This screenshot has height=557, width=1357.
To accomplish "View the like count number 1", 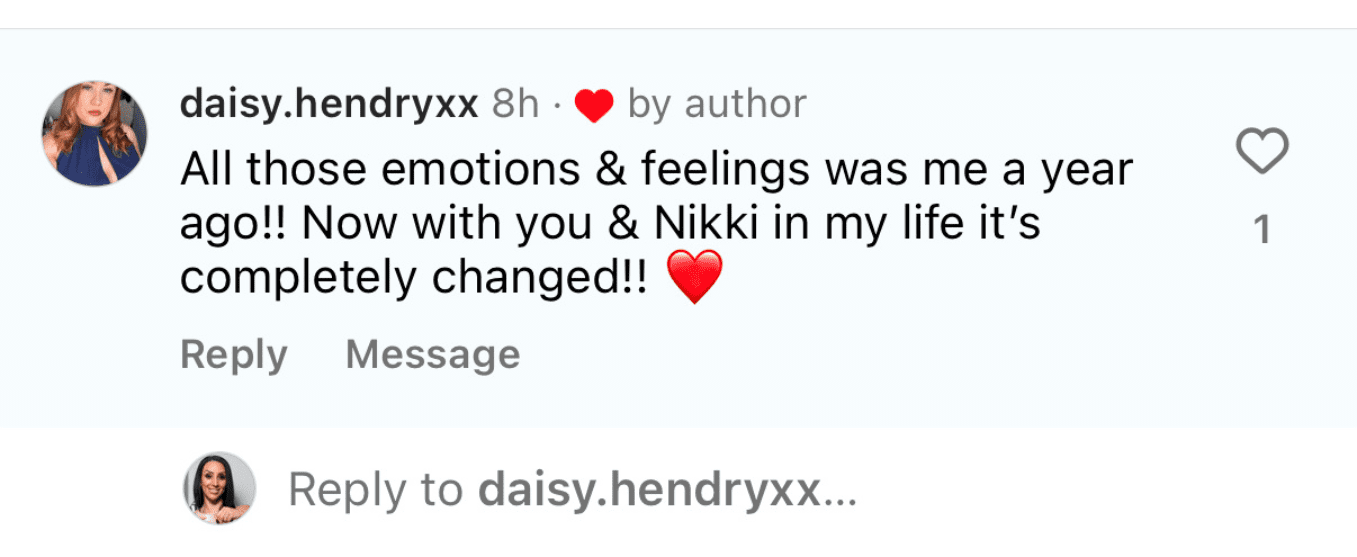I will [1262, 231].
